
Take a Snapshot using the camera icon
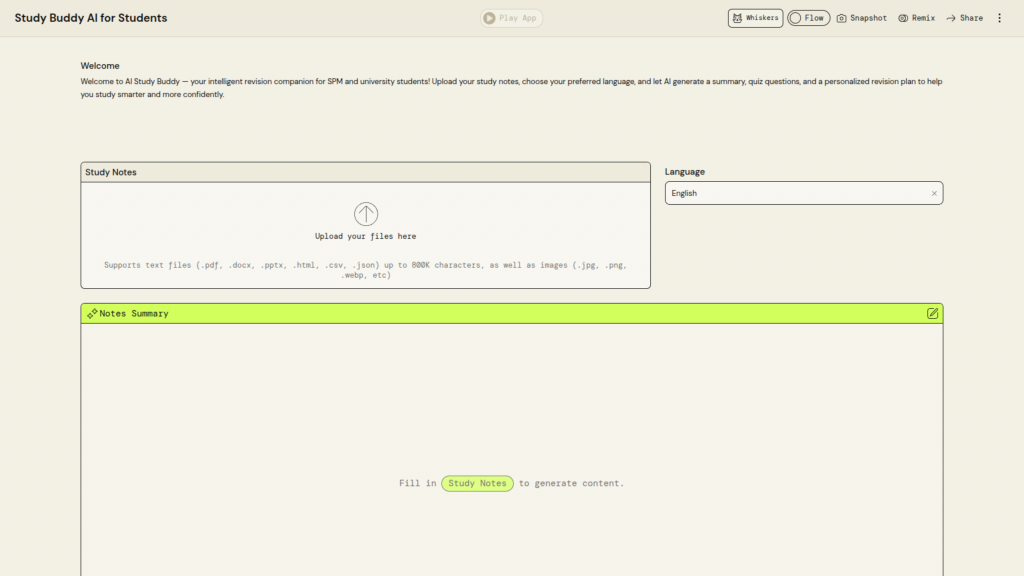(842, 18)
